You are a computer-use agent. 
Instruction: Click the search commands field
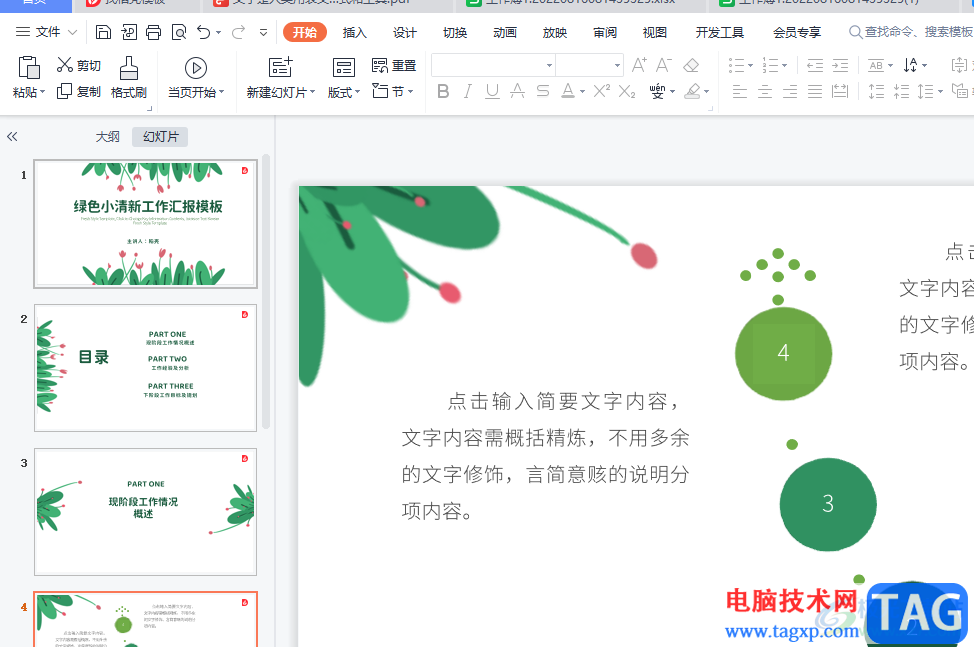point(911,32)
